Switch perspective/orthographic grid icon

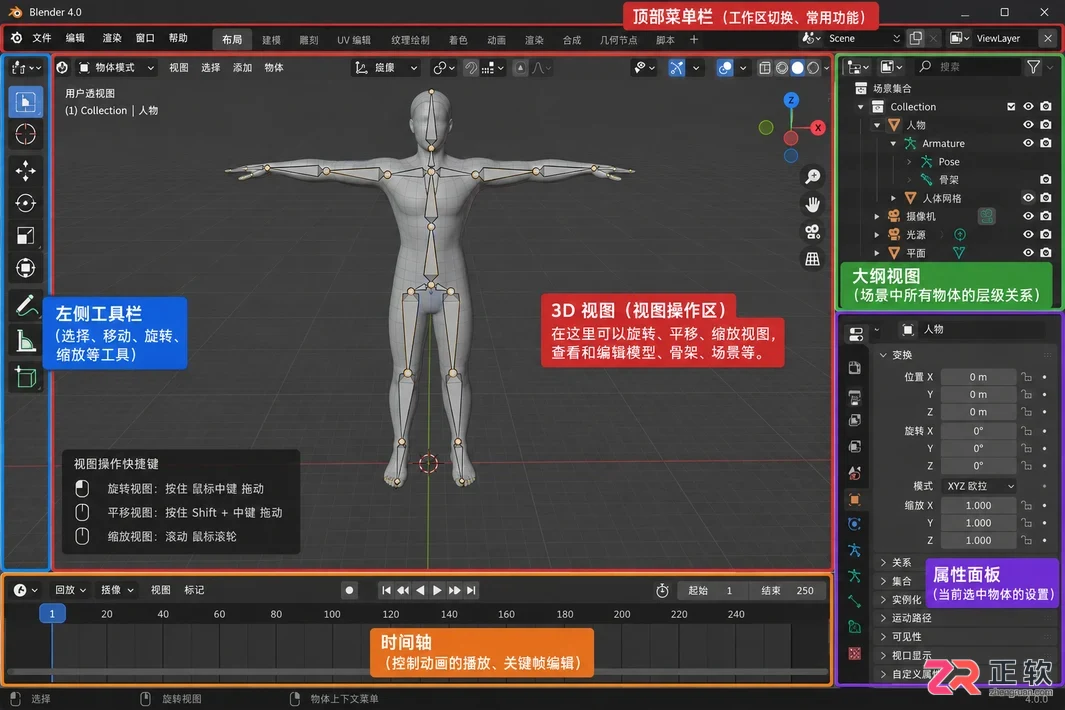pyautogui.click(x=812, y=259)
